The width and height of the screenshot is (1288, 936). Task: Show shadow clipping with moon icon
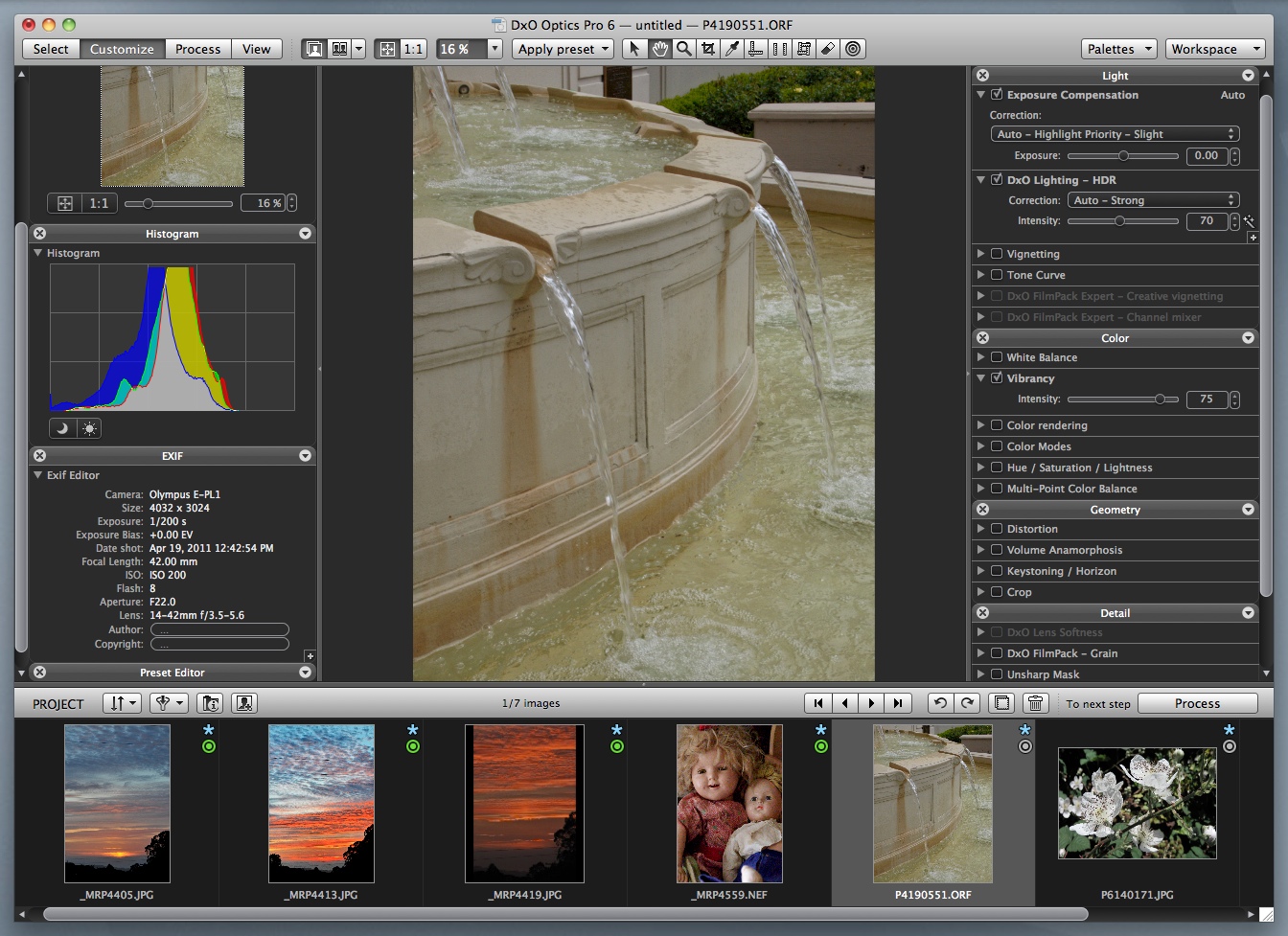point(62,428)
